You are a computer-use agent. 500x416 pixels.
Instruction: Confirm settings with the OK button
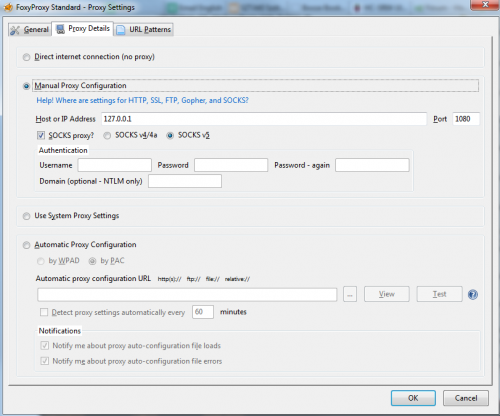(x=413, y=398)
